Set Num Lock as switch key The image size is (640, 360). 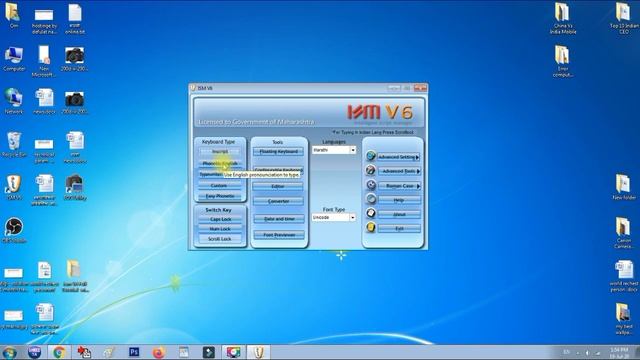click(220, 229)
